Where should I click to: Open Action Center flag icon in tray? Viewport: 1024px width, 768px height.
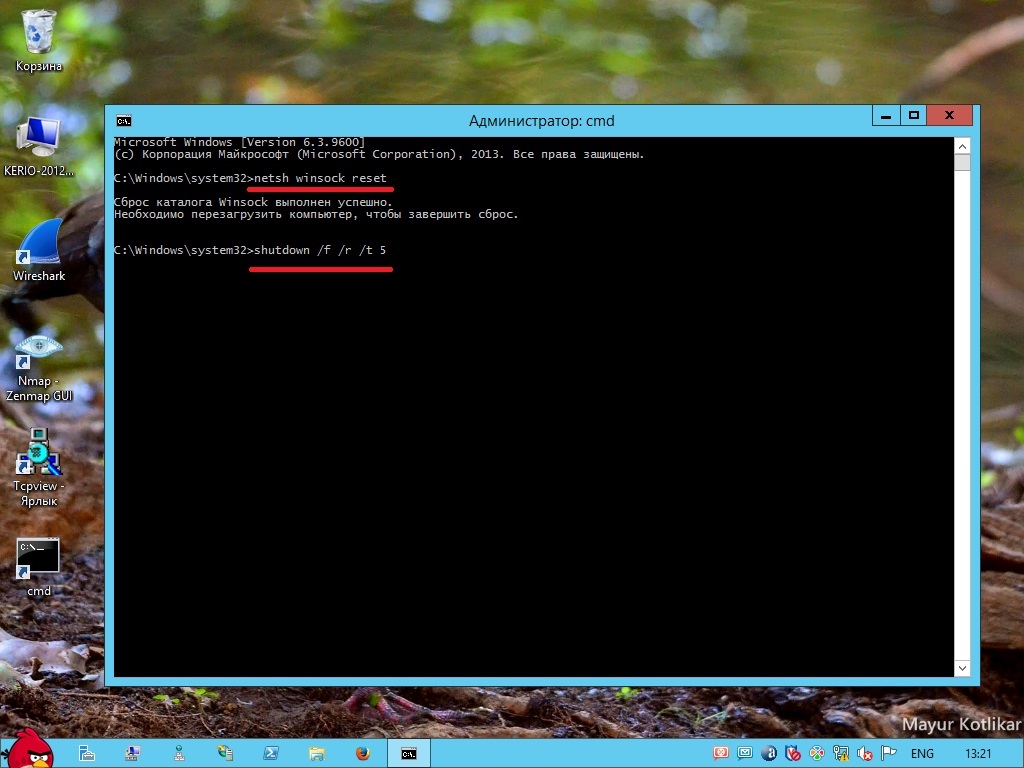(x=888, y=753)
